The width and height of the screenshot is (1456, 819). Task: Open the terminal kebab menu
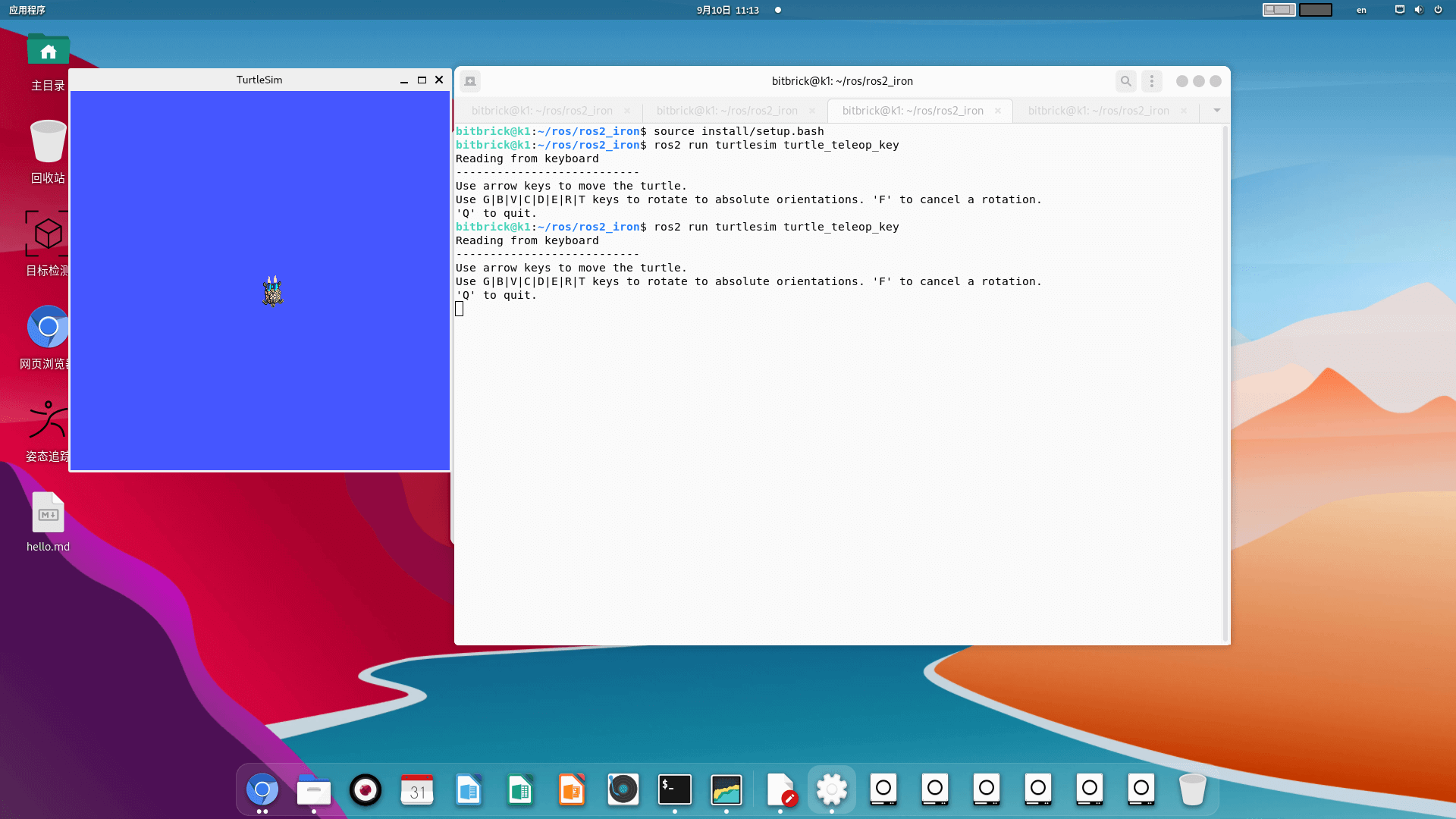point(1152,81)
